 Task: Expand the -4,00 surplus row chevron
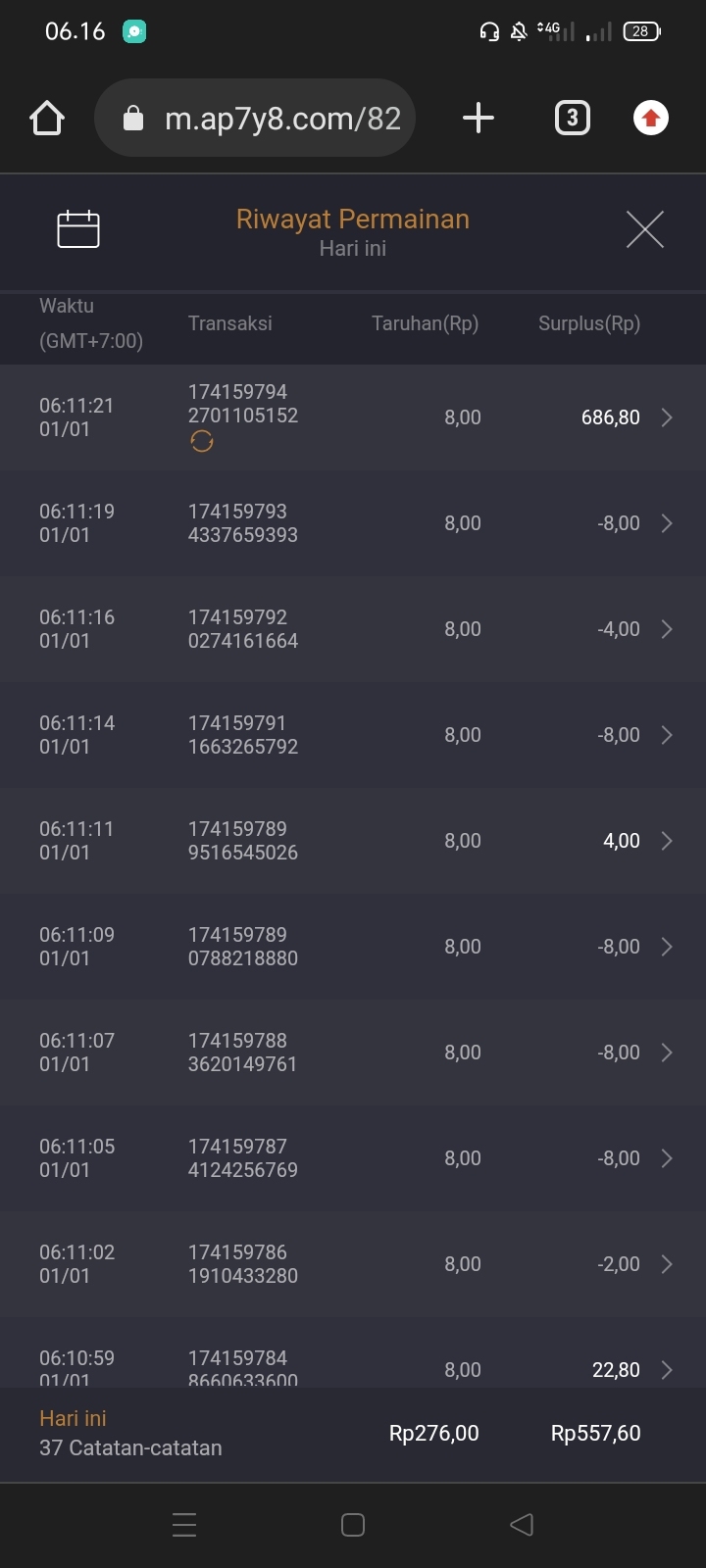pyautogui.click(x=667, y=629)
